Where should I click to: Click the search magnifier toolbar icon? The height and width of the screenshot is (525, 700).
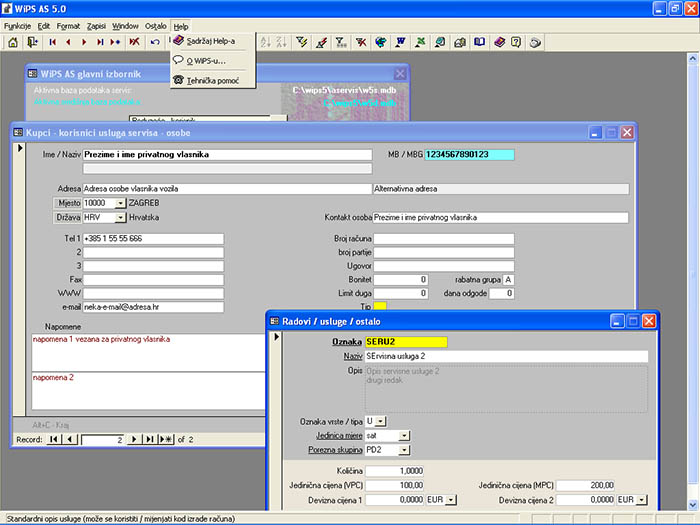(440, 42)
